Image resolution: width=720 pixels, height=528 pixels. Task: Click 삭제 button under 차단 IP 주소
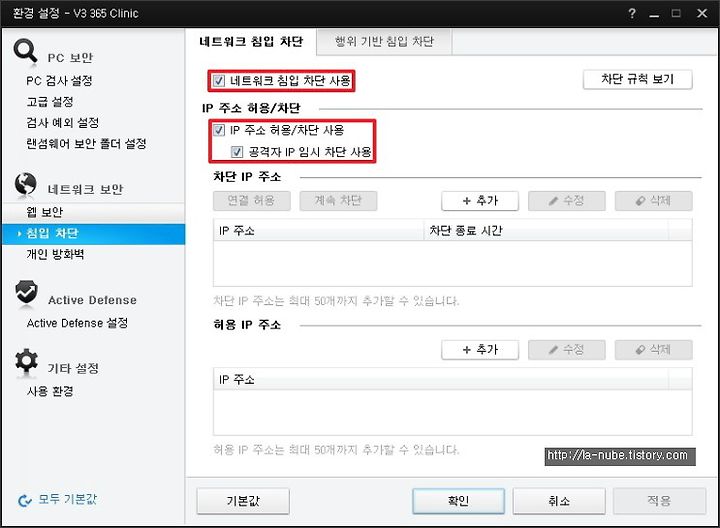pyautogui.click(x=653, y=201)
